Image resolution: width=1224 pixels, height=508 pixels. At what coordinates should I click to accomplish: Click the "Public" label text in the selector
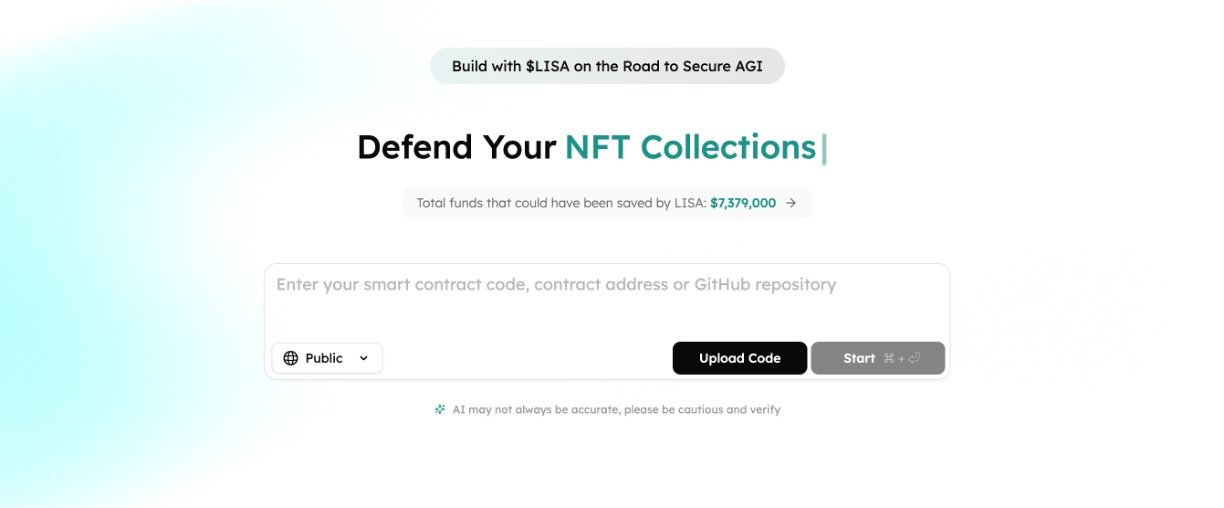324,358
